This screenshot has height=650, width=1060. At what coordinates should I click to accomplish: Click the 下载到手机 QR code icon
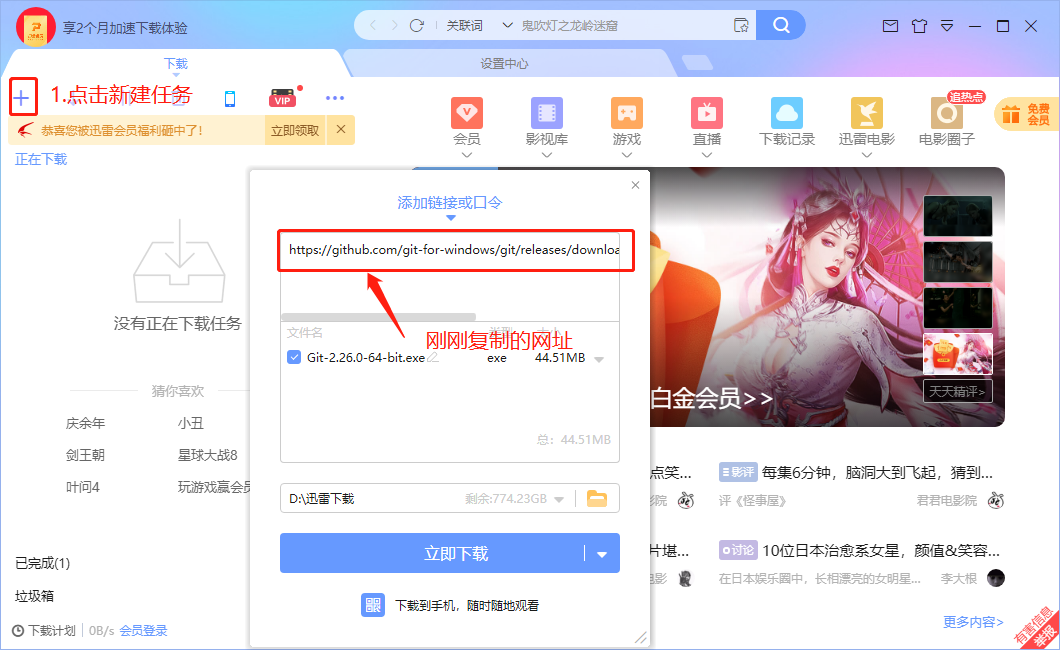pos(372,605)
